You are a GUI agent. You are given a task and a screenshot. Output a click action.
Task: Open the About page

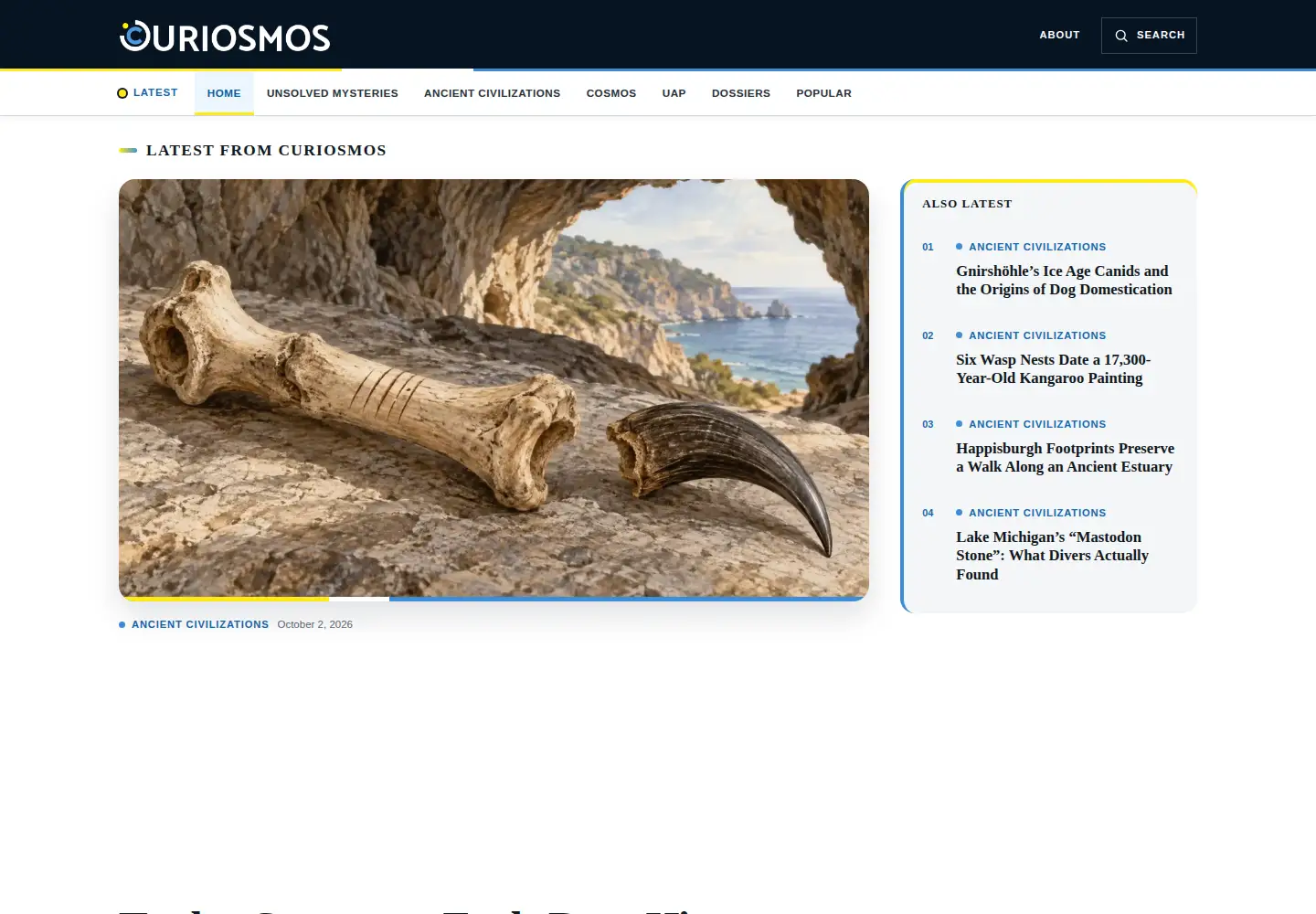point(1059,35)
